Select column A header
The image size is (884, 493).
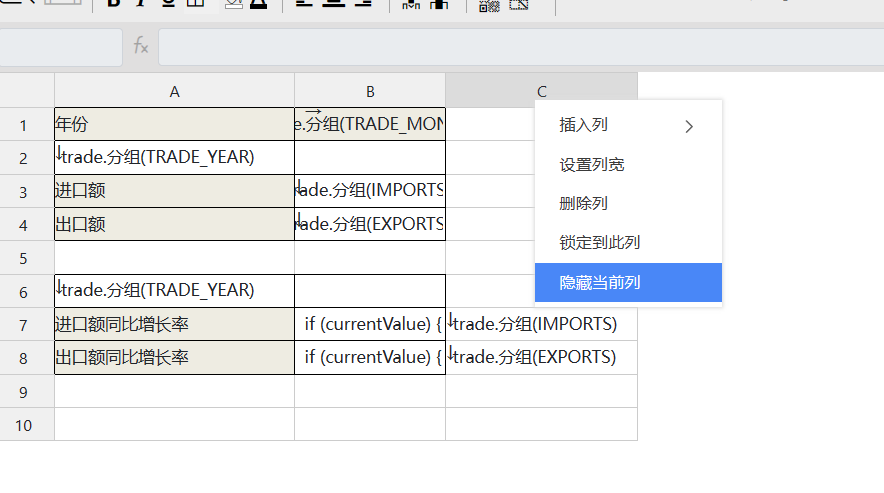point(174,91)
